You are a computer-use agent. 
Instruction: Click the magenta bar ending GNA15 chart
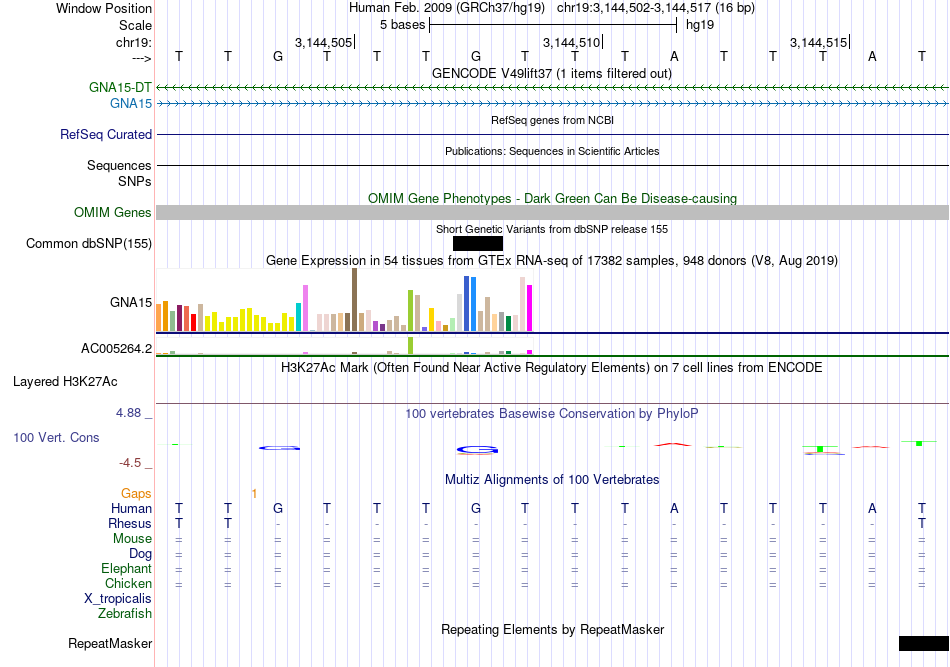coord(530,308)
